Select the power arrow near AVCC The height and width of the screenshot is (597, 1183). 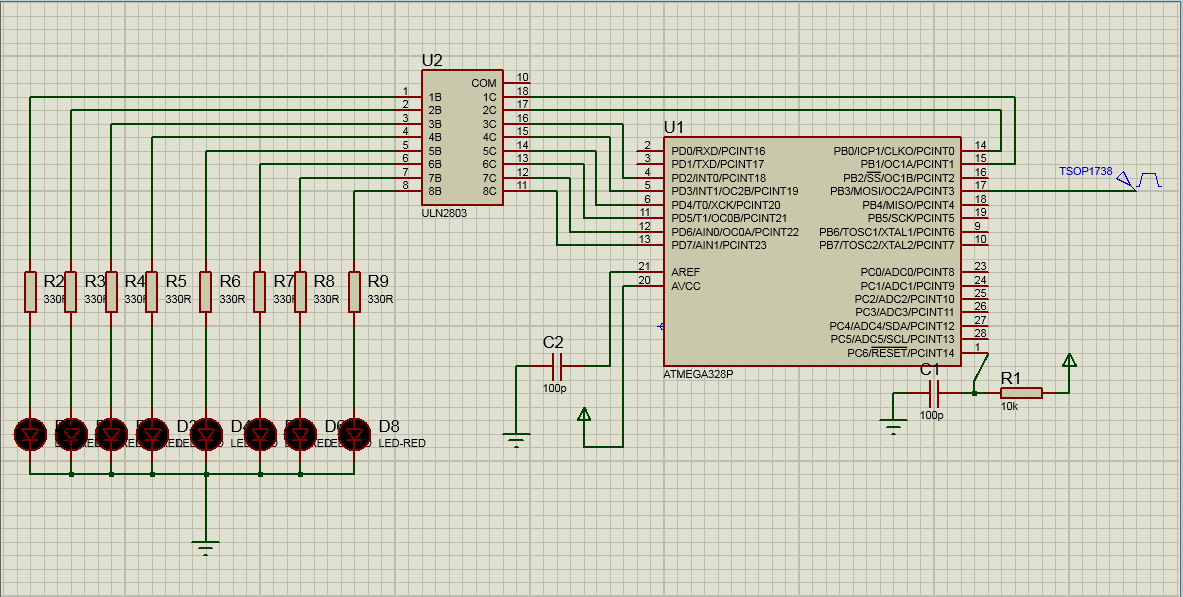pos(583,415)
